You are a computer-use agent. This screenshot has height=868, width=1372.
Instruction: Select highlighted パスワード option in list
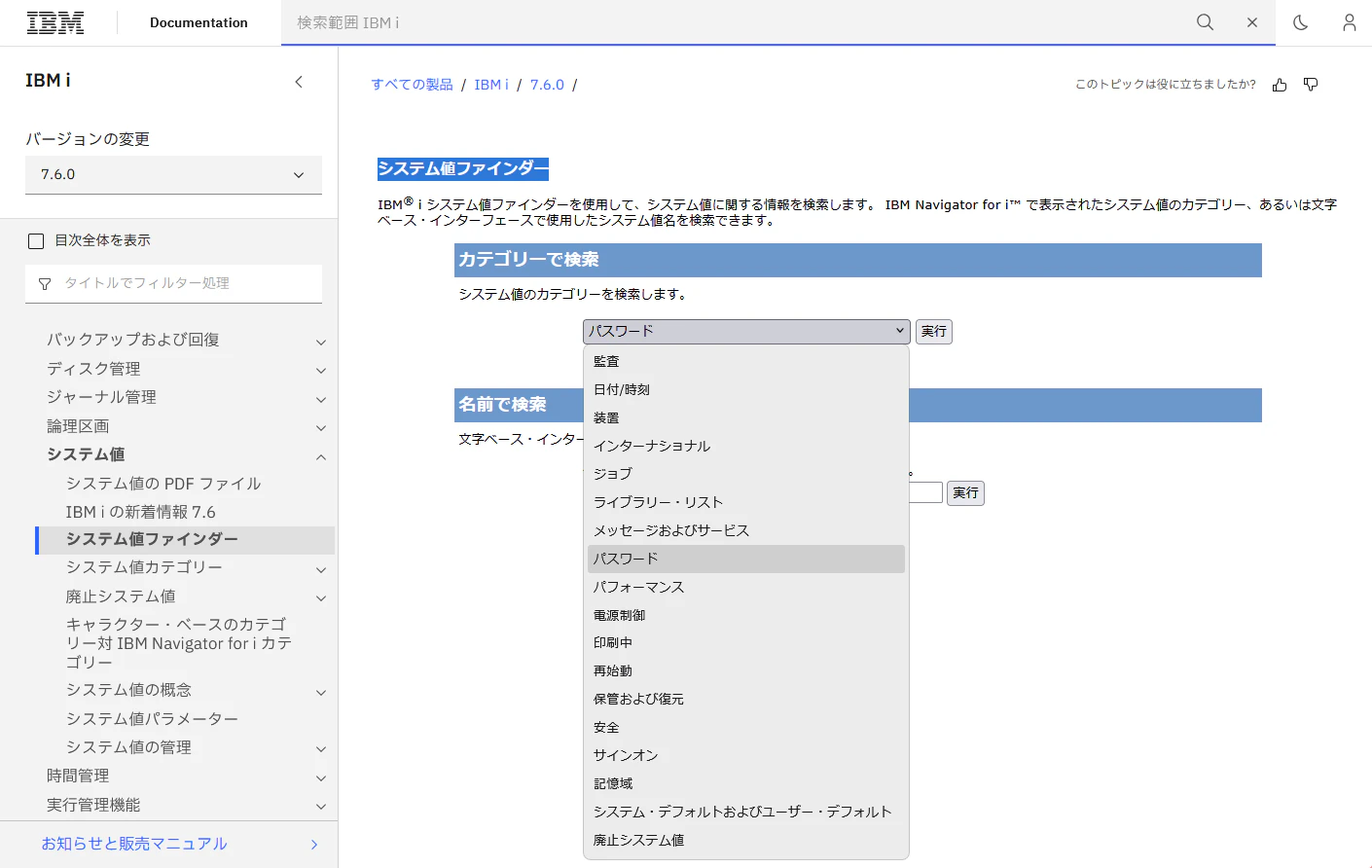pyautogui.click(x=746, y=559)
